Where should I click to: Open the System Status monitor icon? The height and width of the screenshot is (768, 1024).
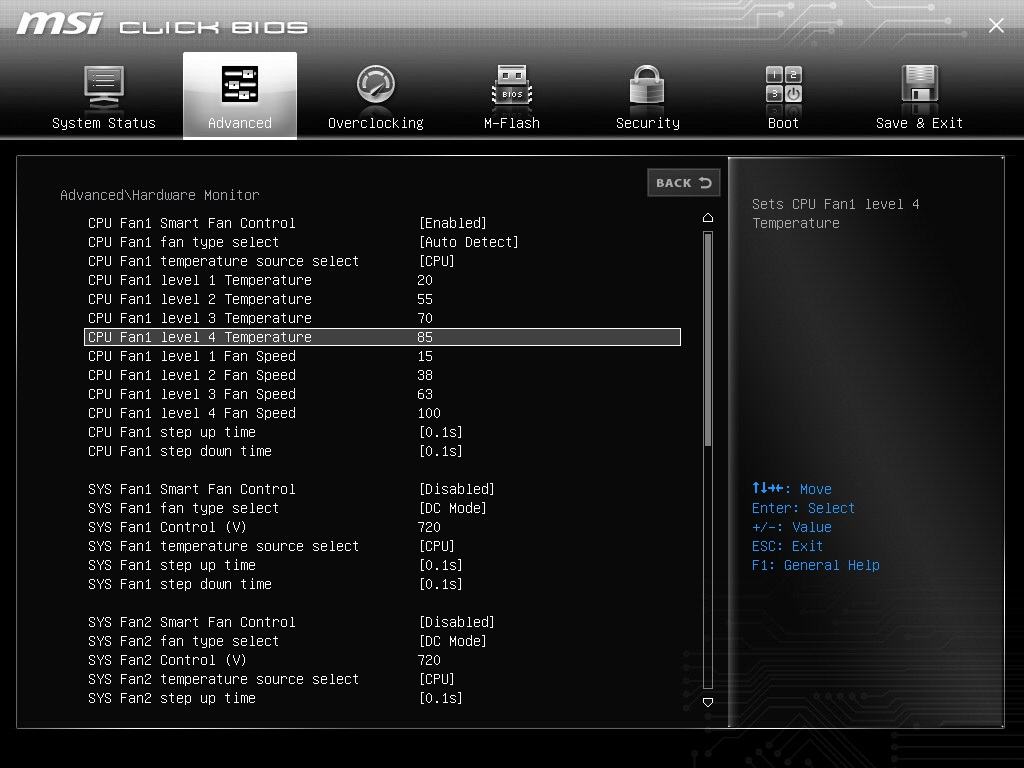click(104, 86)
